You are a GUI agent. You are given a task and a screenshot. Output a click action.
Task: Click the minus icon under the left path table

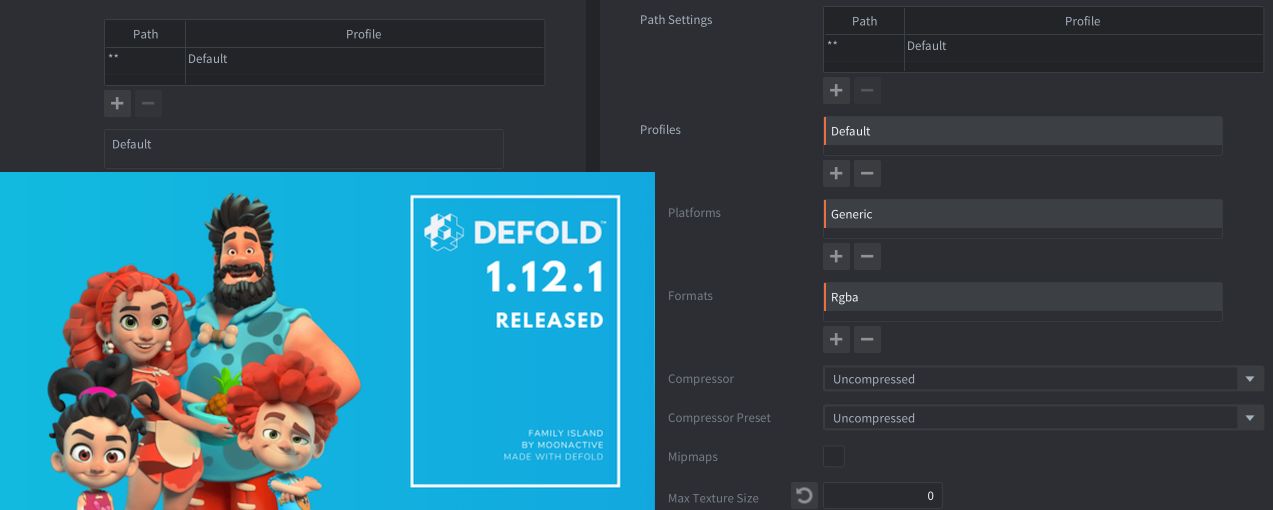[148, 103]
